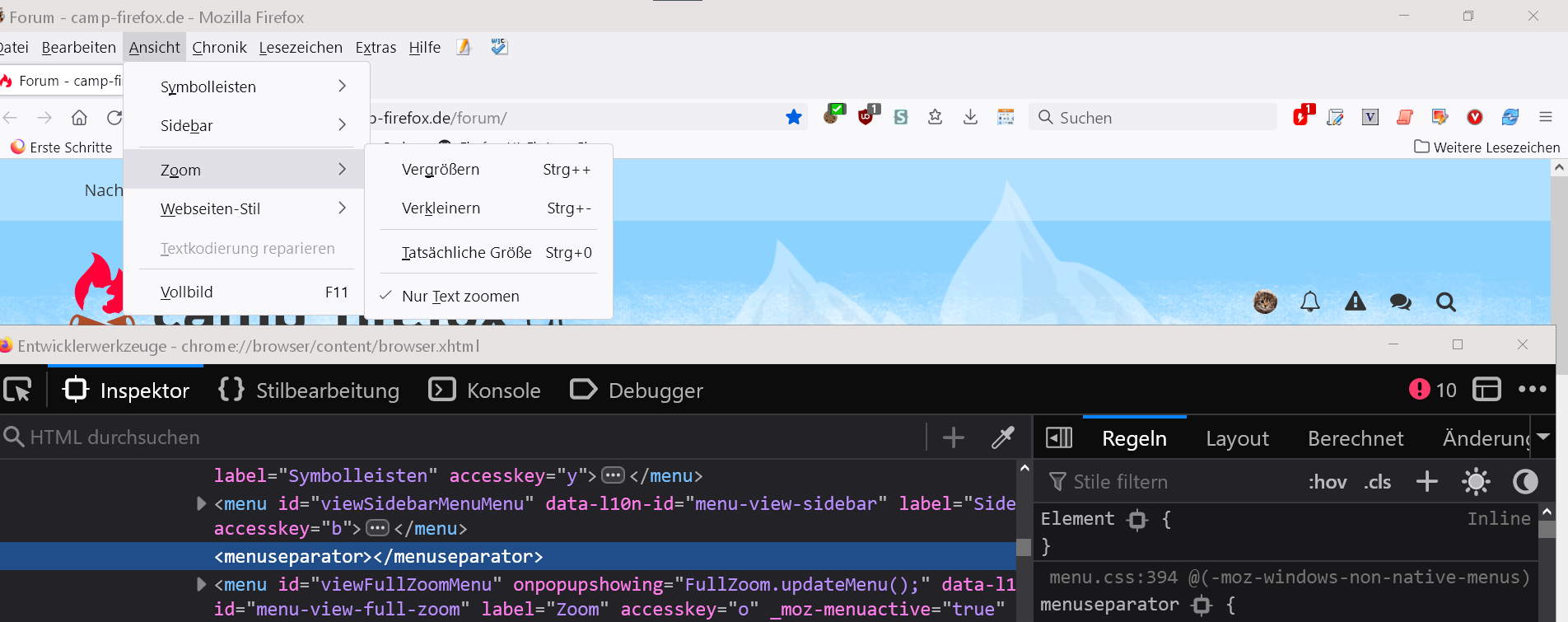Image resolution: width=1568 pixels, height=622 pixels.
Task: Click the blue sync arrows extension icon
Action: point(1510,117)
